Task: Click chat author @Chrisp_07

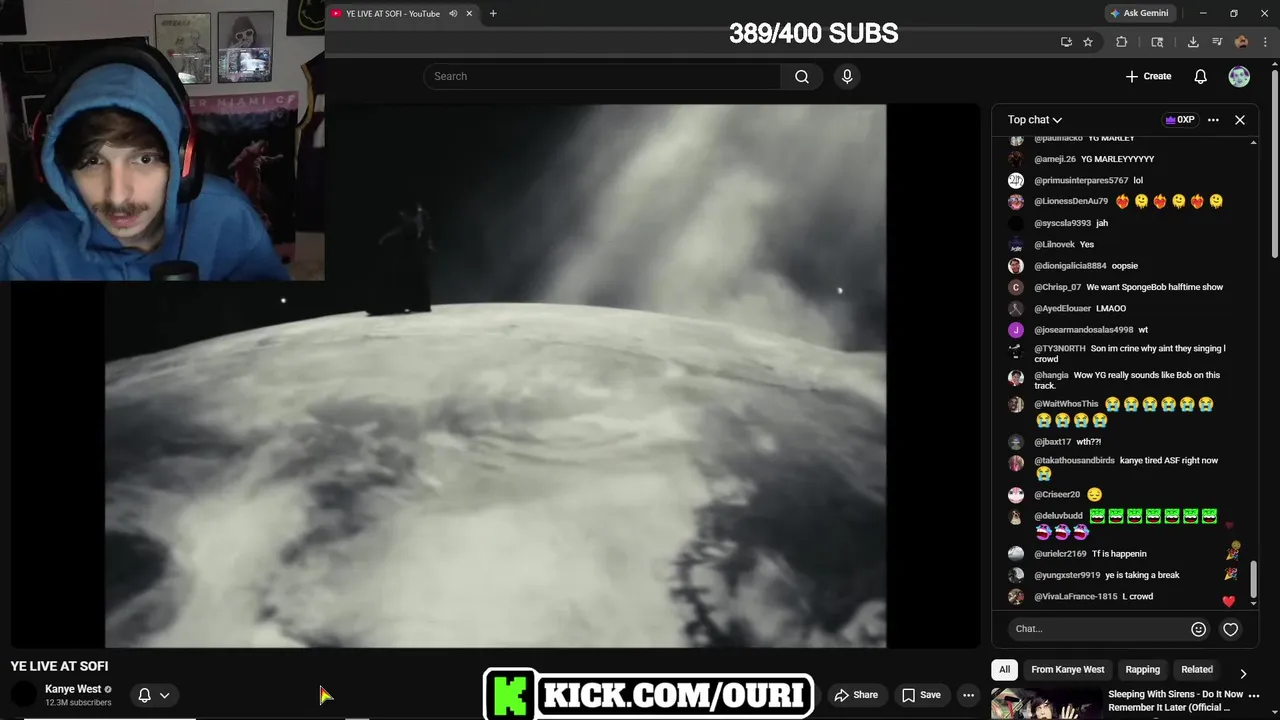Action: click(1057, 287)
